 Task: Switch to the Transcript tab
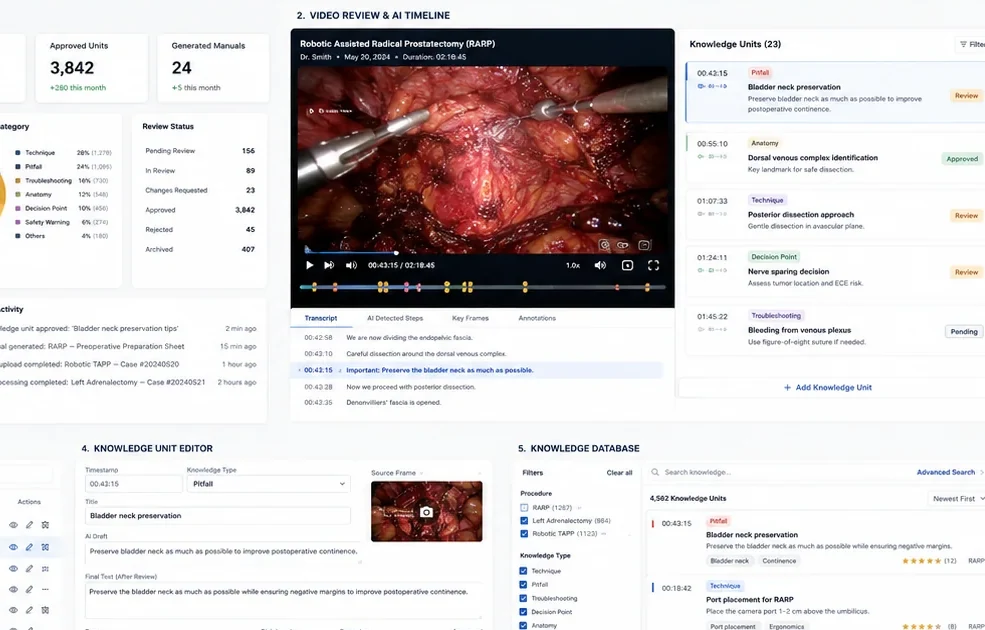(x=321, y=318)
